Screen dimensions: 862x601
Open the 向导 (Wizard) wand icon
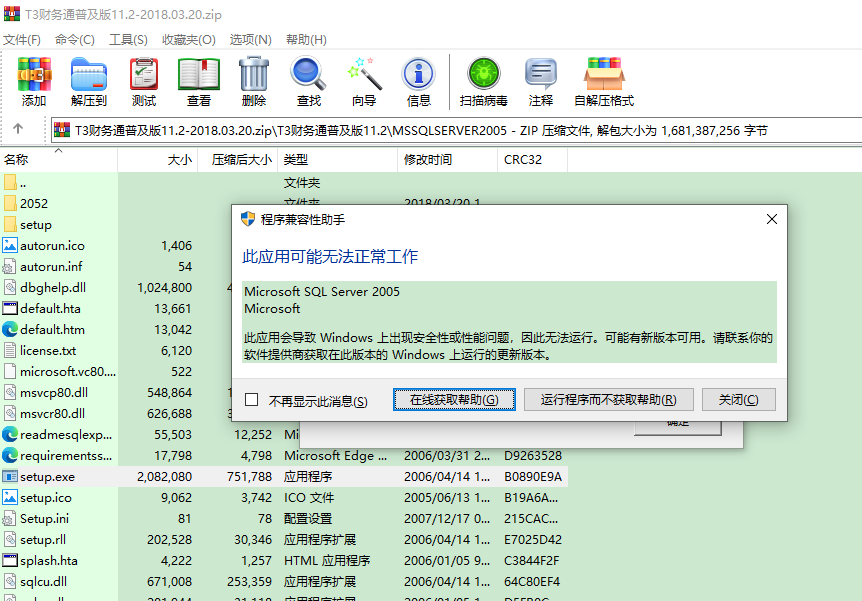(364, 74)
